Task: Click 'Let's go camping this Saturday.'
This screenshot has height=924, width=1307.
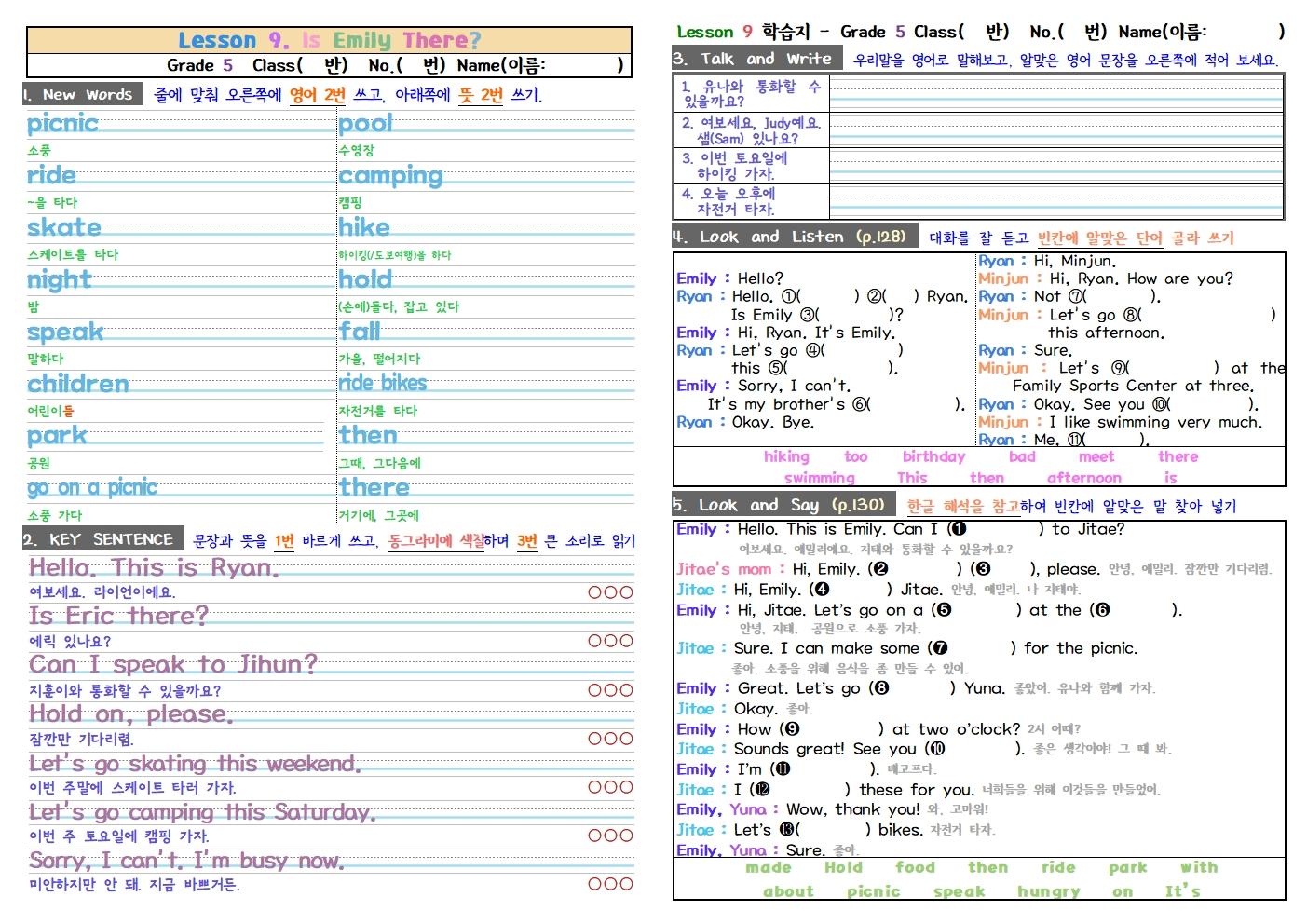Action: (202, 812)
